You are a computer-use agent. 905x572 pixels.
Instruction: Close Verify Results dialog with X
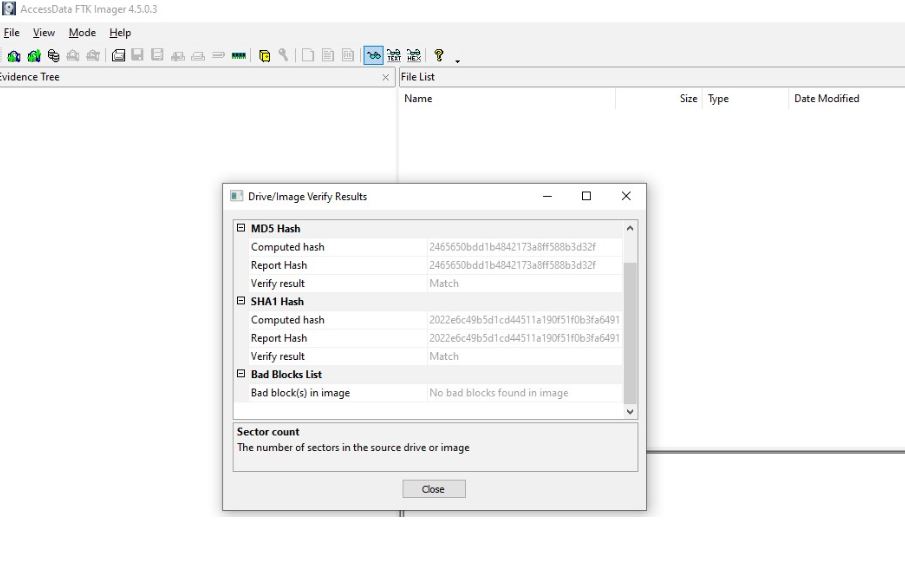pyautogui.click(x=626, y=196)
